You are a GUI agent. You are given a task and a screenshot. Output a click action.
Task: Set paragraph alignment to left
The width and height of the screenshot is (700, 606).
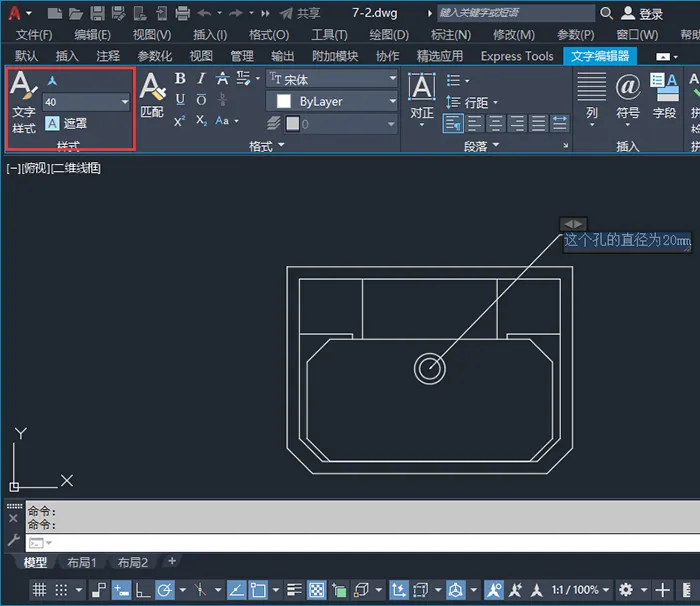475,123
